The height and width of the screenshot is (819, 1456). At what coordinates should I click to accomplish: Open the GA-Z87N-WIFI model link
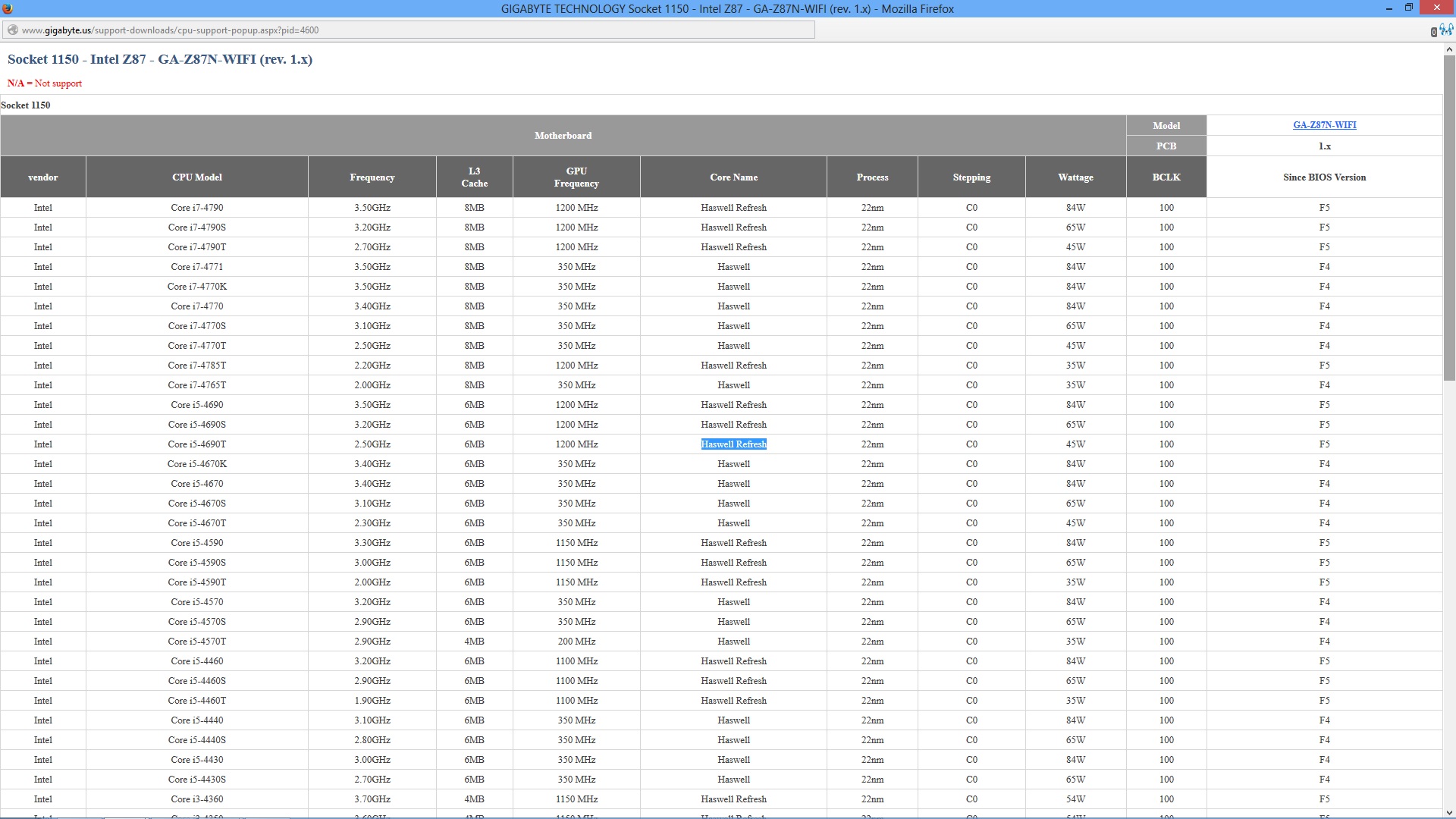[x=1324, y=125]
